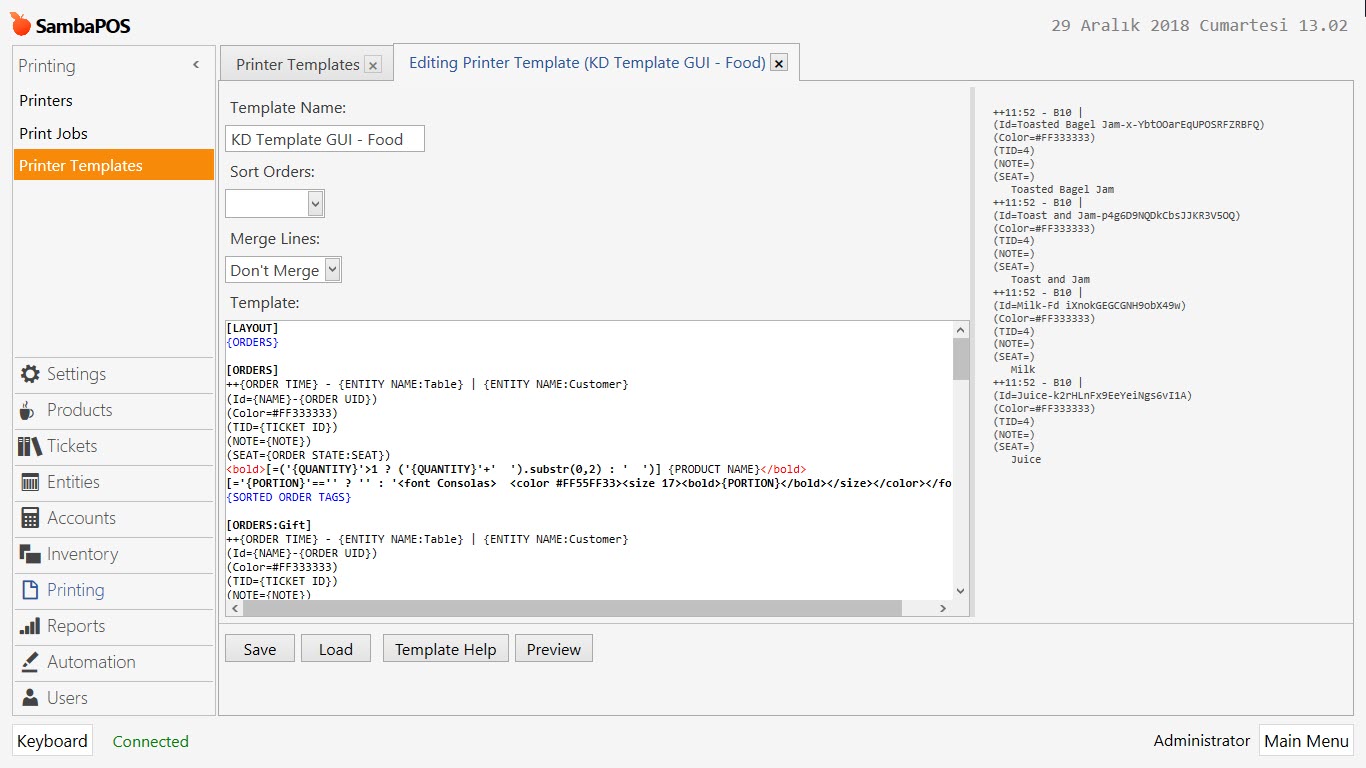Image resolution: width=1366 pixels, height=768 pixels.
Task: Click the Template Name input field
Action: click(x=324, y=139)
